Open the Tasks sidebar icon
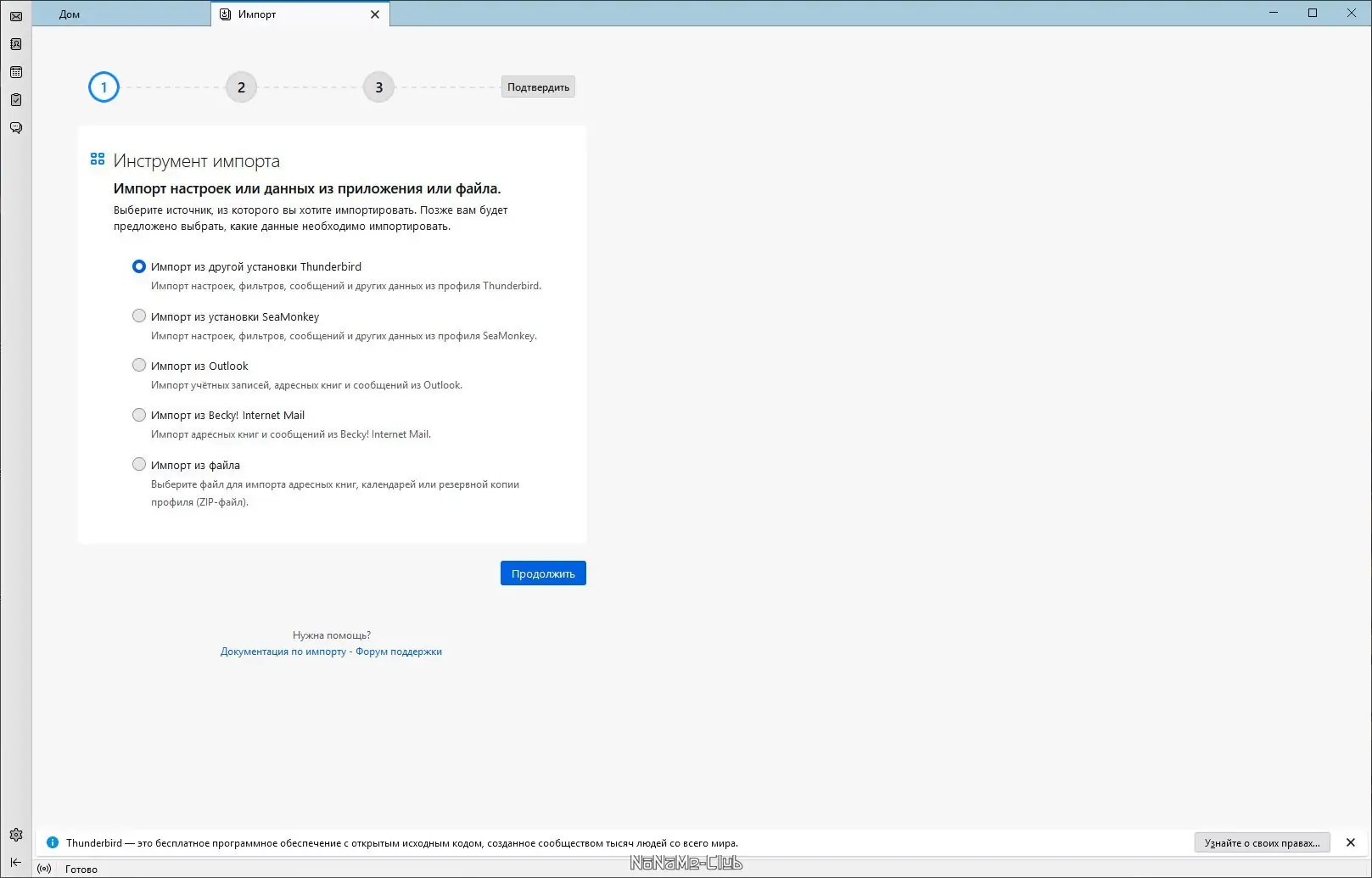 (16, 100)
